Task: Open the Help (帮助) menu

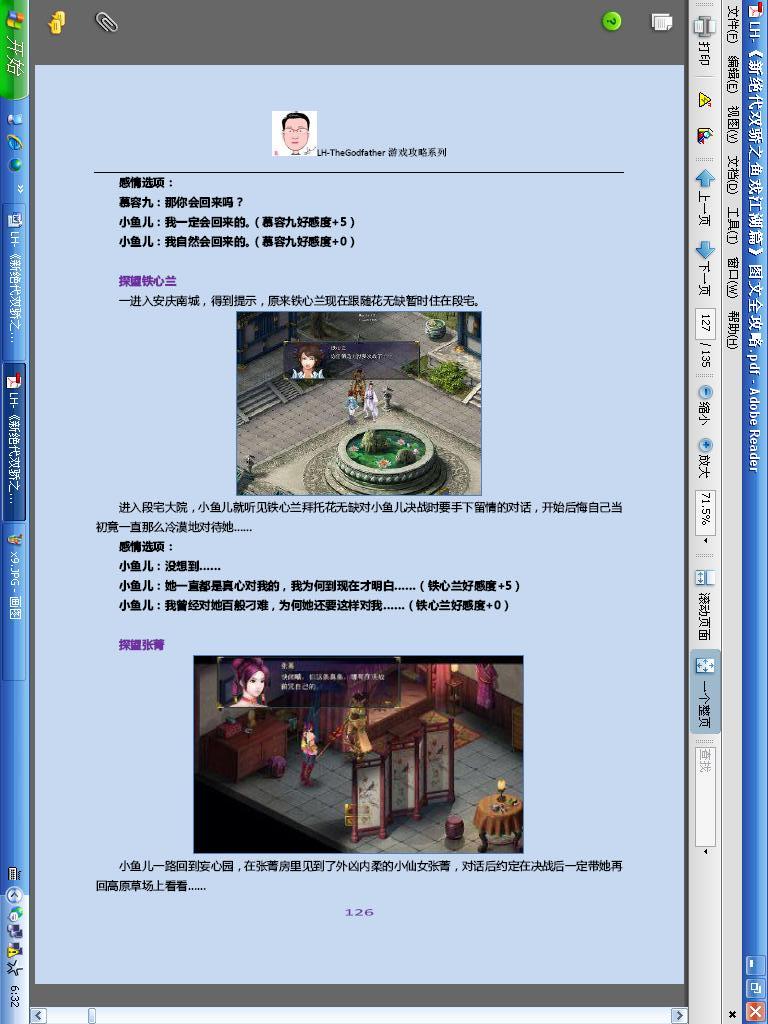Action: click(x=733, y=330)
